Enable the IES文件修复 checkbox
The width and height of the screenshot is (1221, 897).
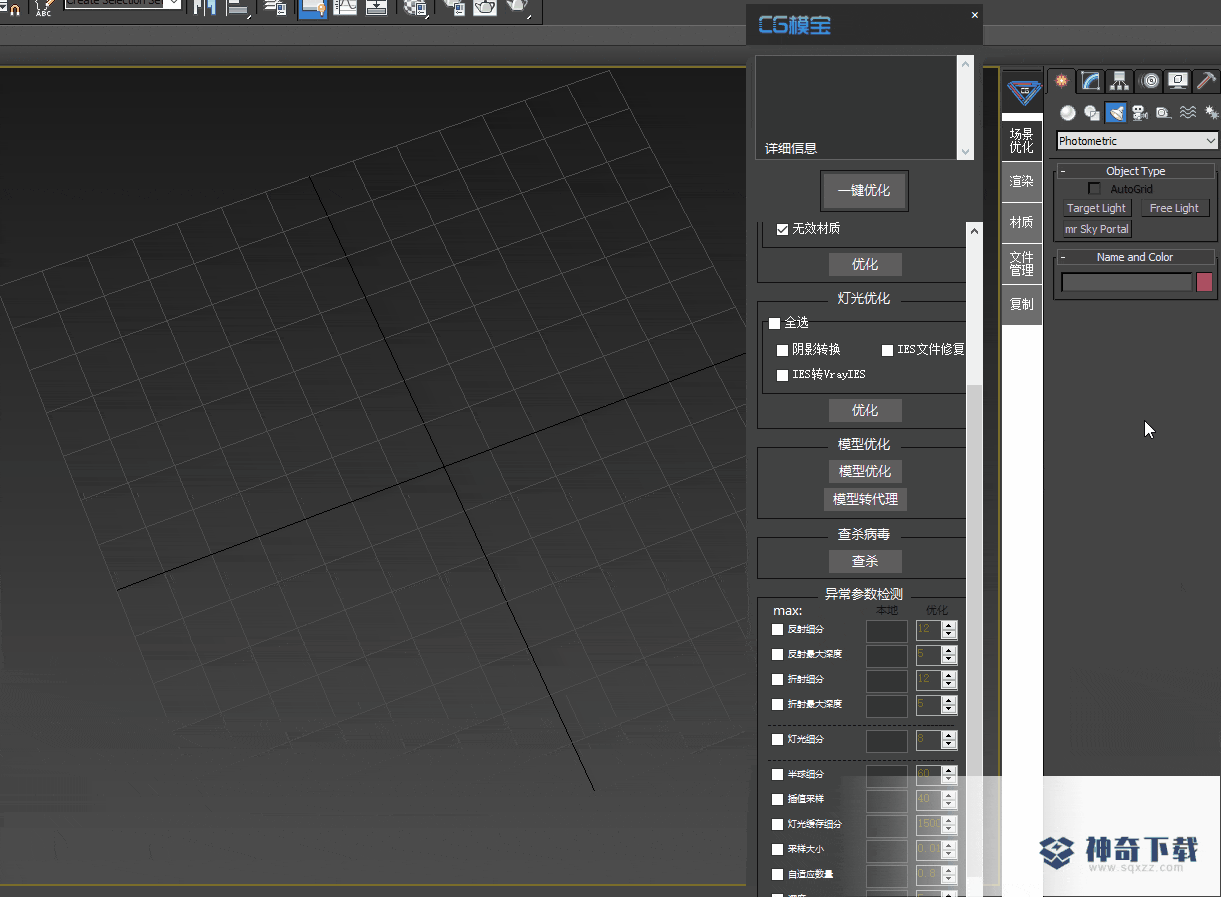click(887, 350)
